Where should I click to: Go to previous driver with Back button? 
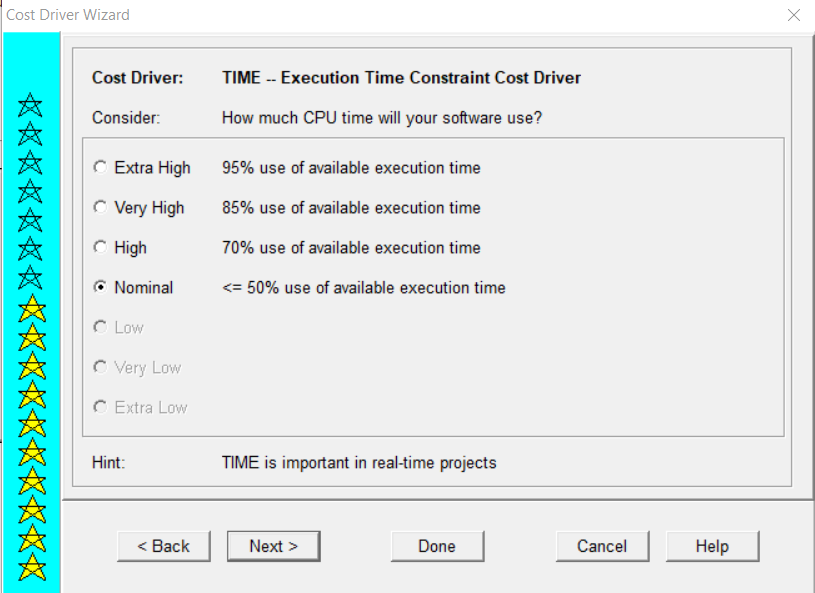[x=164, y=546]
